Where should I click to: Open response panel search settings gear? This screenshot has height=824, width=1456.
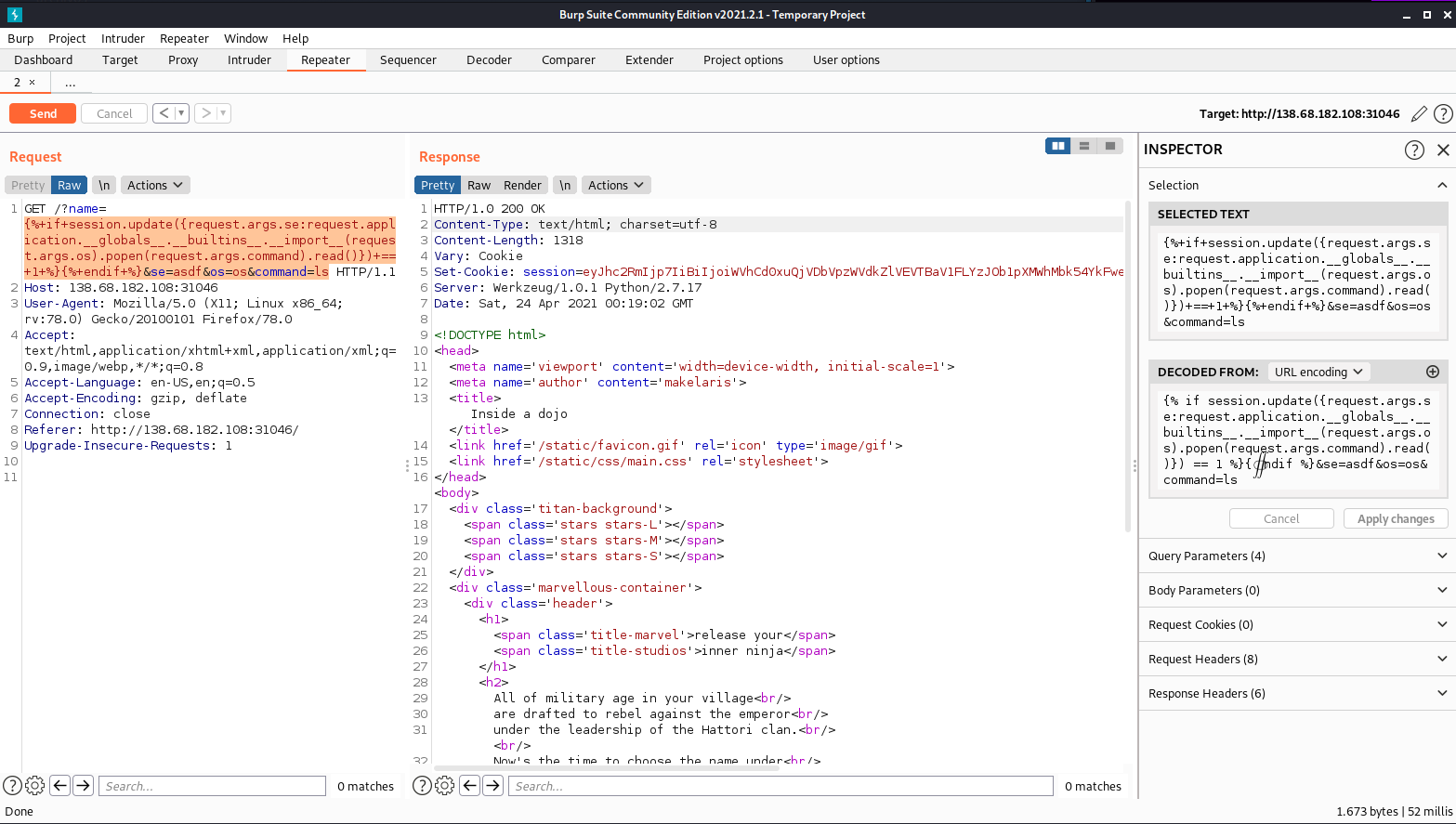coord(445,786)
